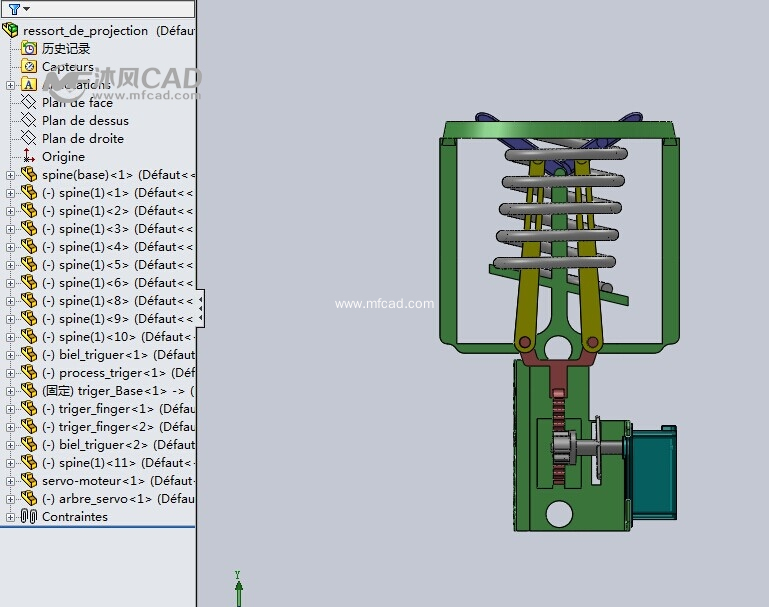The image size is (769, 607).
Task: Open the 历史记录 history folder
Action: pos(66,49)
